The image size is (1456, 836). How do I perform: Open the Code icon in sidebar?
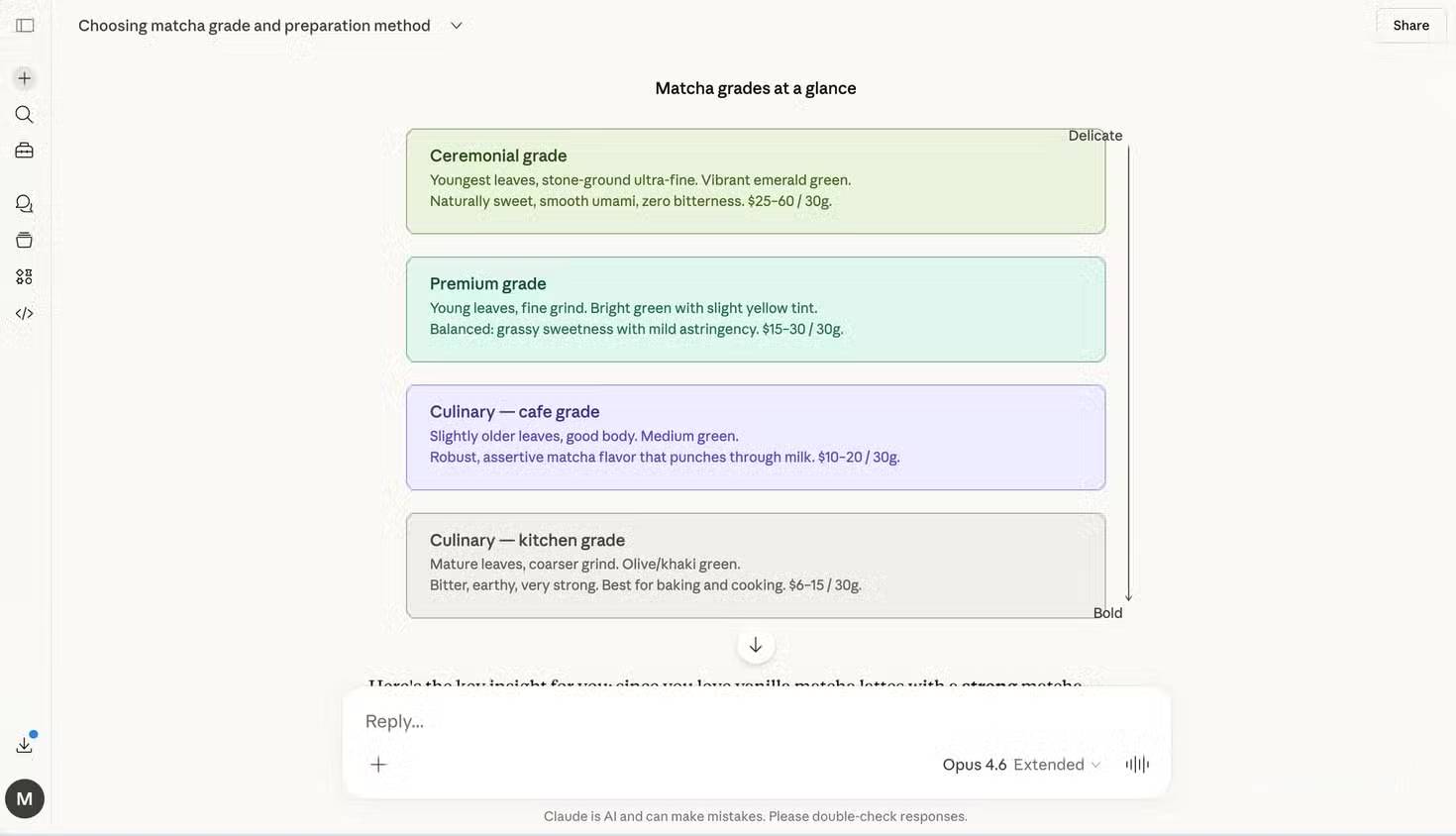25,314
